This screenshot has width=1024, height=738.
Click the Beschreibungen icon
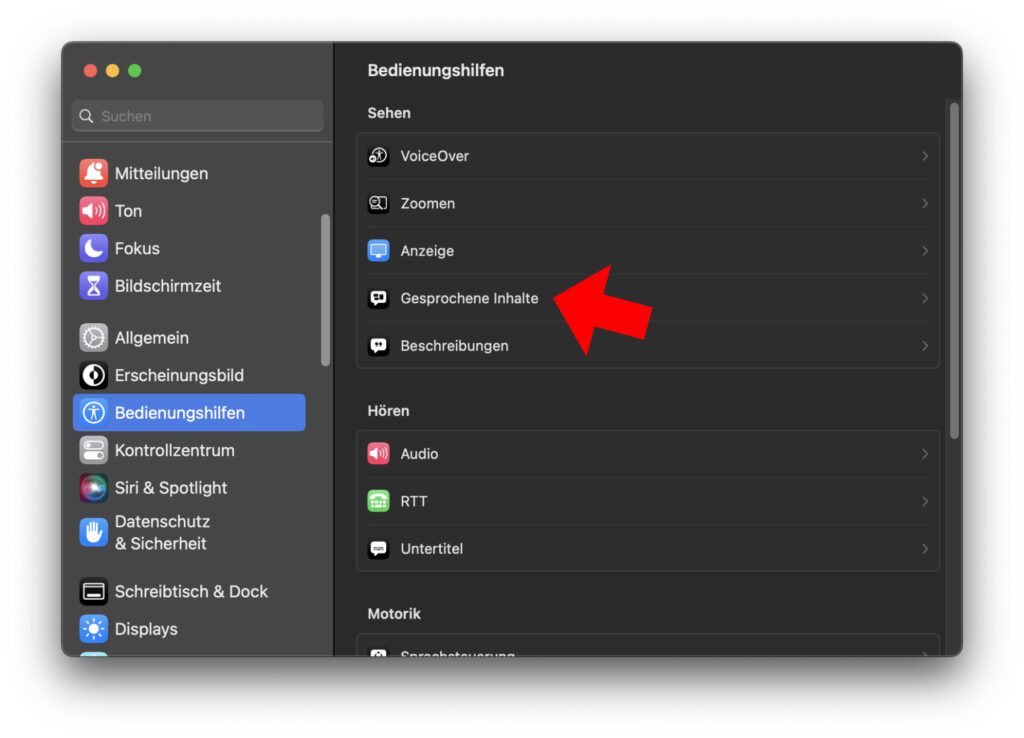point(379,345)
